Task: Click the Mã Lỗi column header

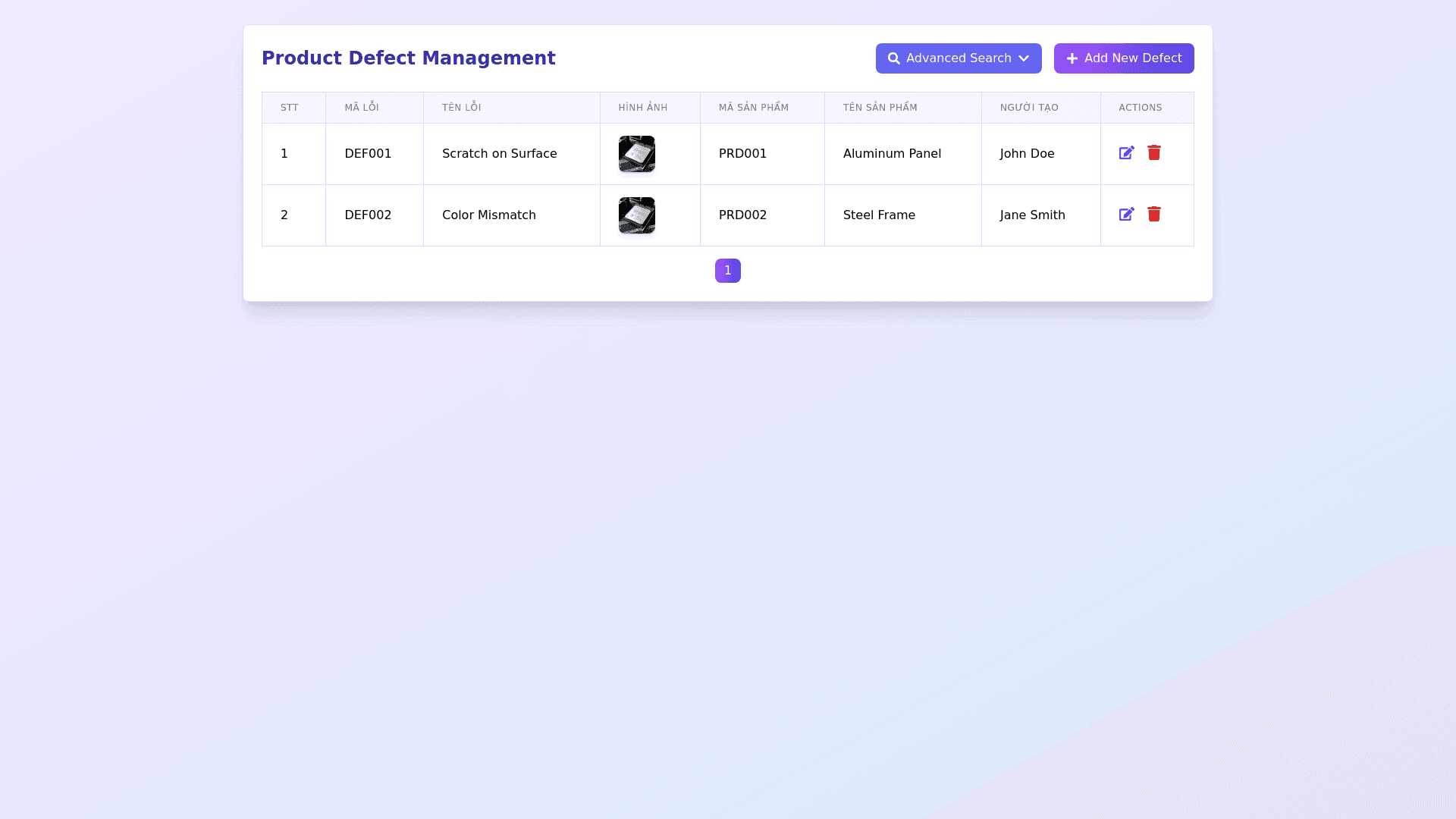Action: (362, 108)
